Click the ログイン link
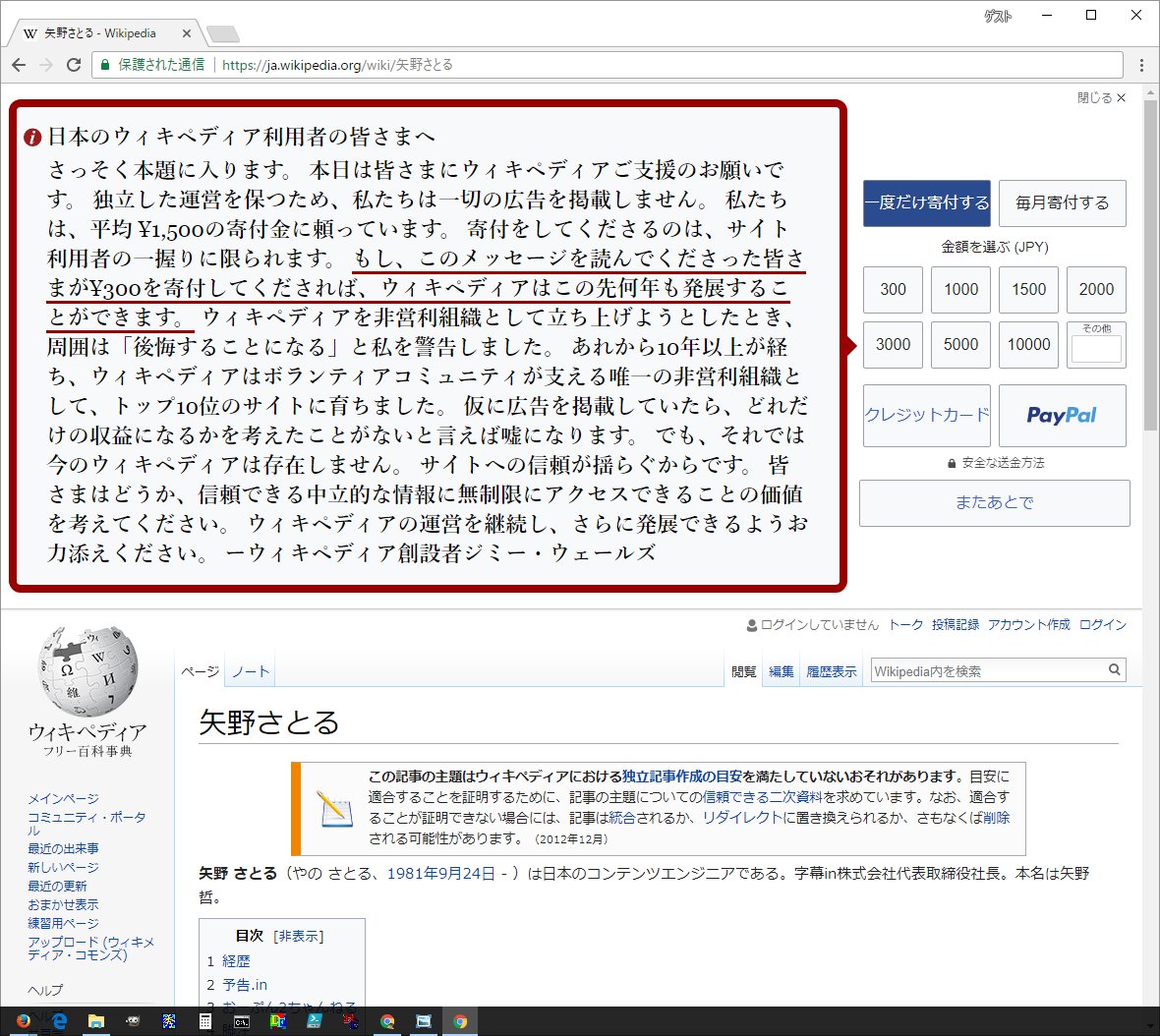This screenshot has height=1036, width=1160. pos(1102,625)
